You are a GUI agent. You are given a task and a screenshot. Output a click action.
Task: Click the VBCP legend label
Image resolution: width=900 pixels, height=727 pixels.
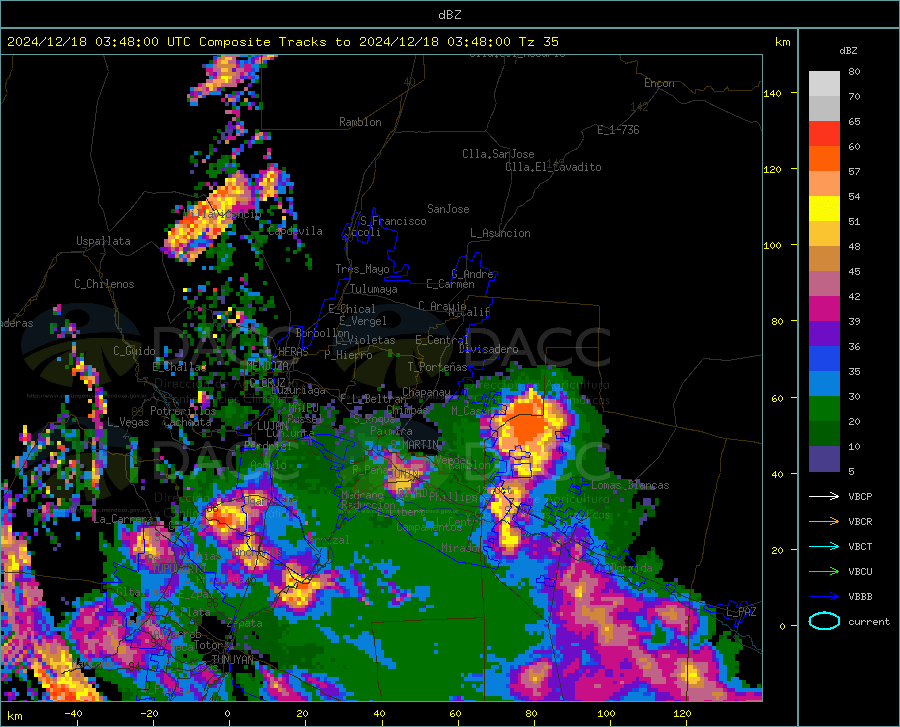click(860, 496)
